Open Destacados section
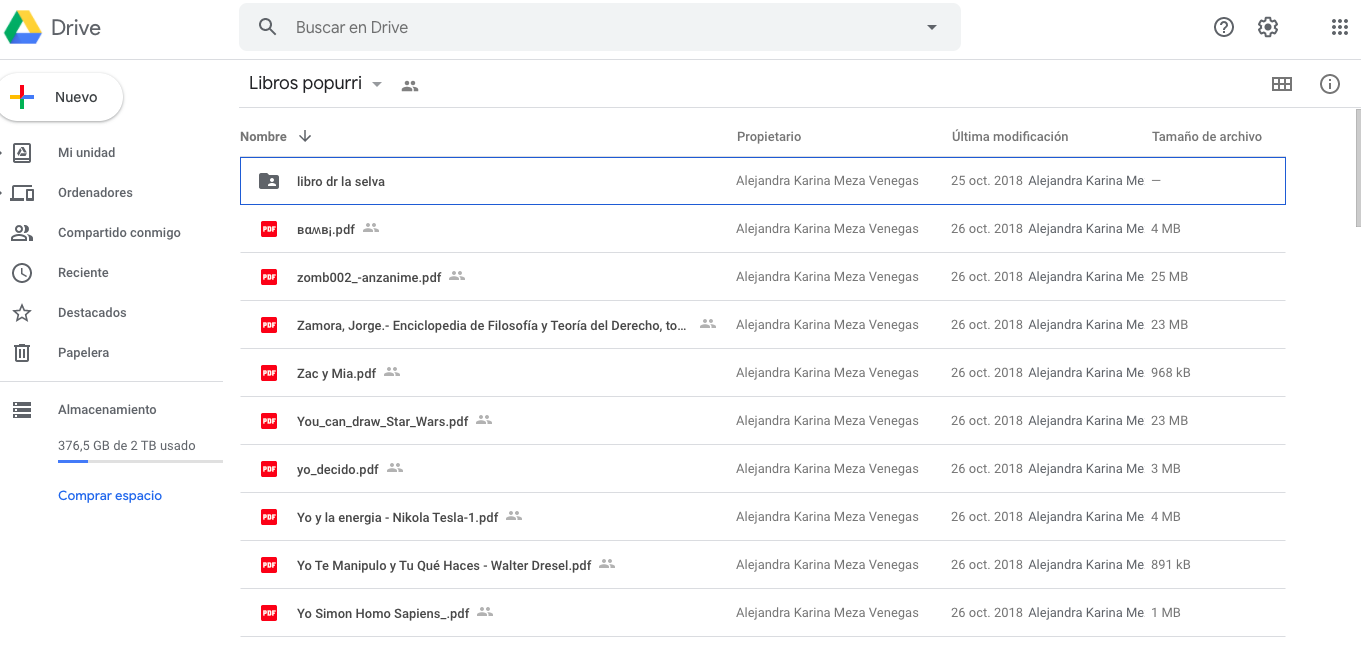The height and width of the screenshot is (646, 1361). 92,313
